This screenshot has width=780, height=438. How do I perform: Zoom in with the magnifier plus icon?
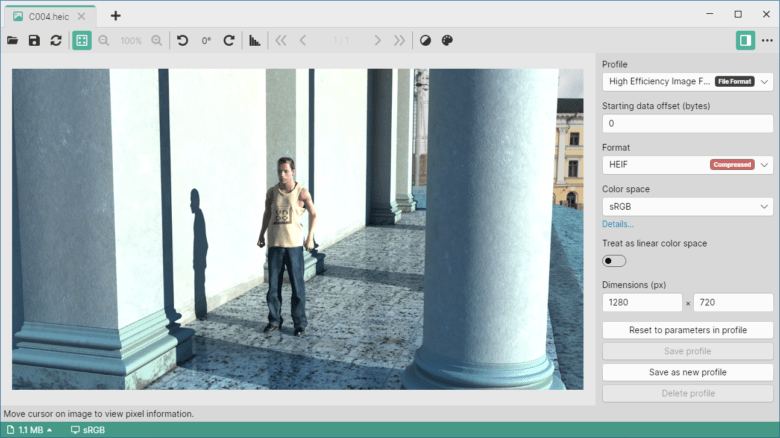coord(157,40)
